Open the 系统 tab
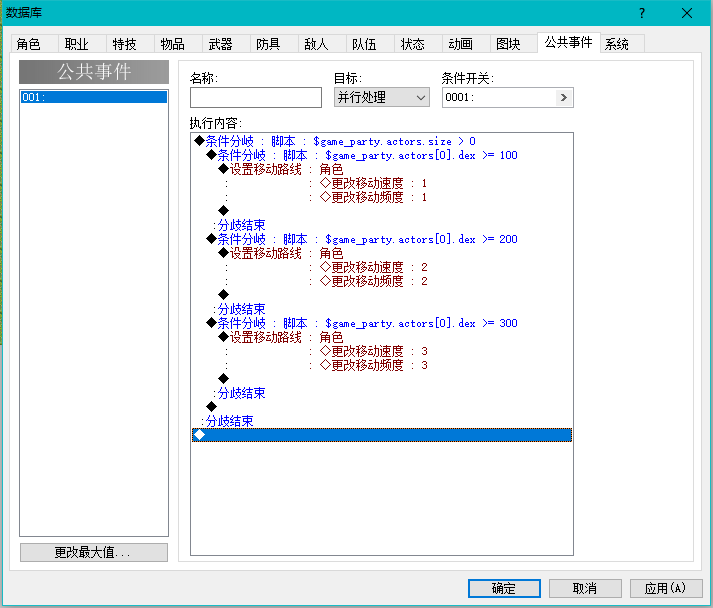Viewport: 713px width, 608px height. (x=622, y=44)
